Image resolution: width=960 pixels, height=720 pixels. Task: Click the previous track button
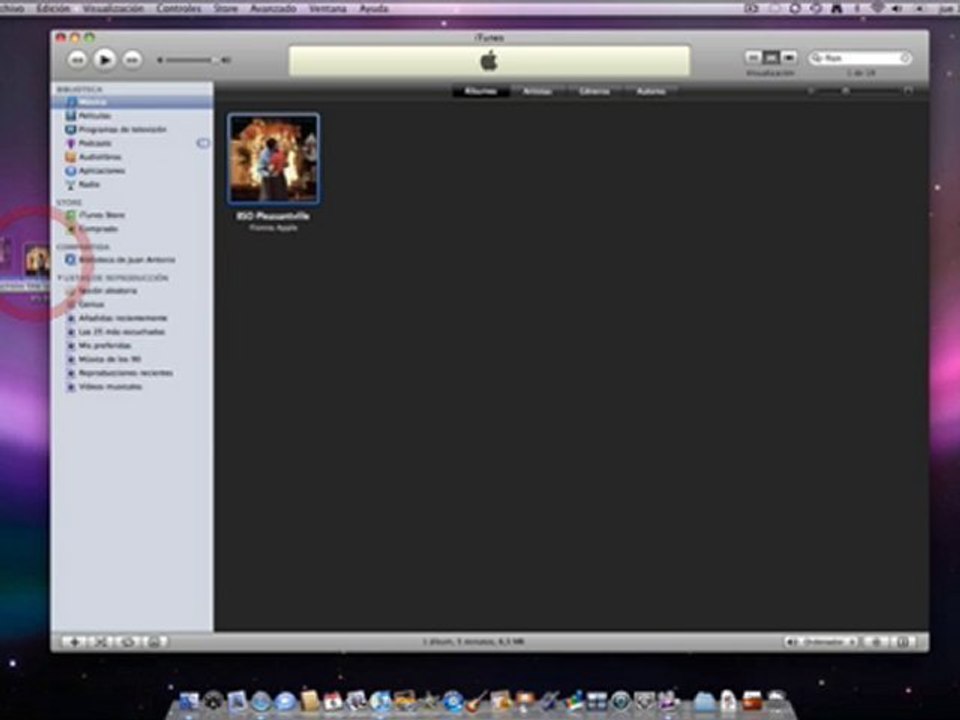point(77,60)
